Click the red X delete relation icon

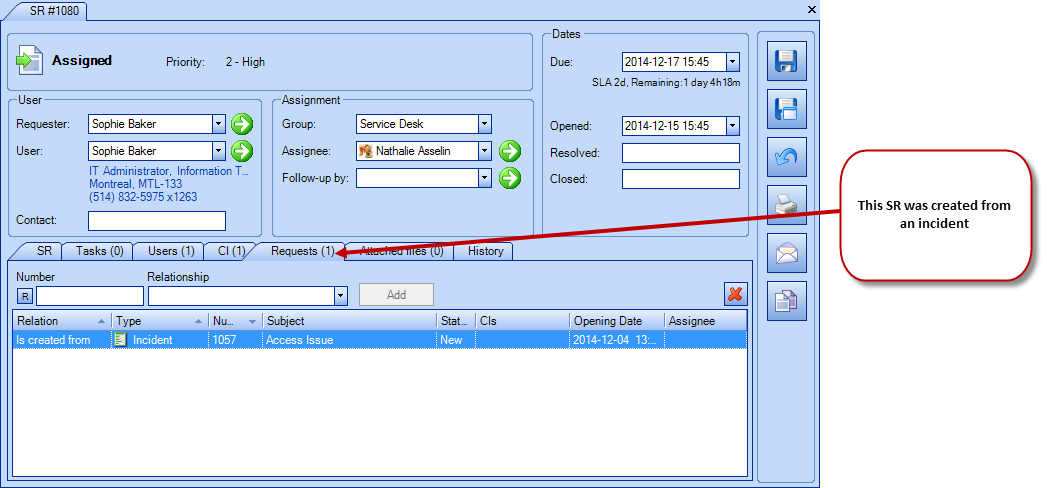tap(736, 293)
